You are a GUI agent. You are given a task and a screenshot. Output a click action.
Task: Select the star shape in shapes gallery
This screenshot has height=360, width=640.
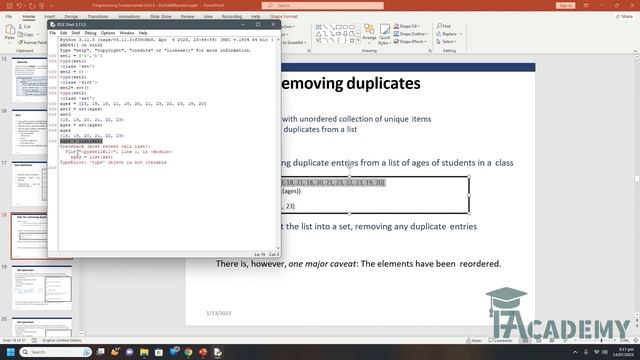click(351, 41)
